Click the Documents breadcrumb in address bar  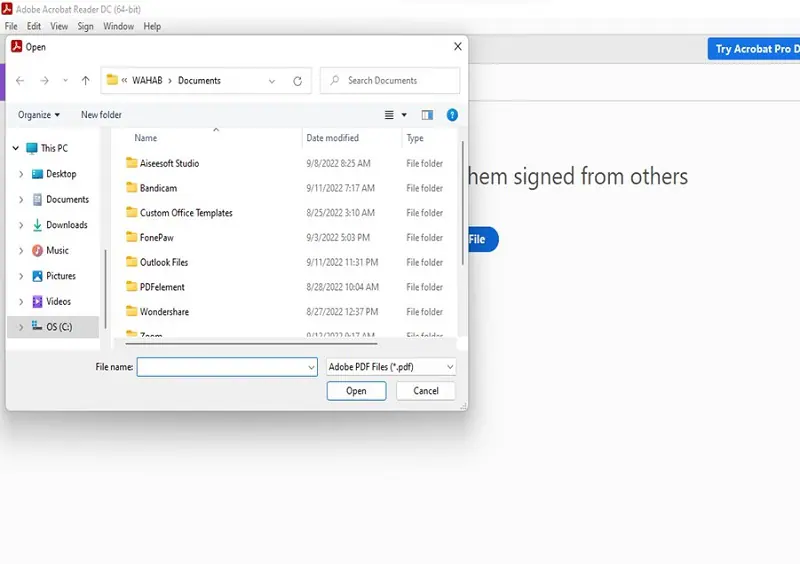(x=199, y=81)
